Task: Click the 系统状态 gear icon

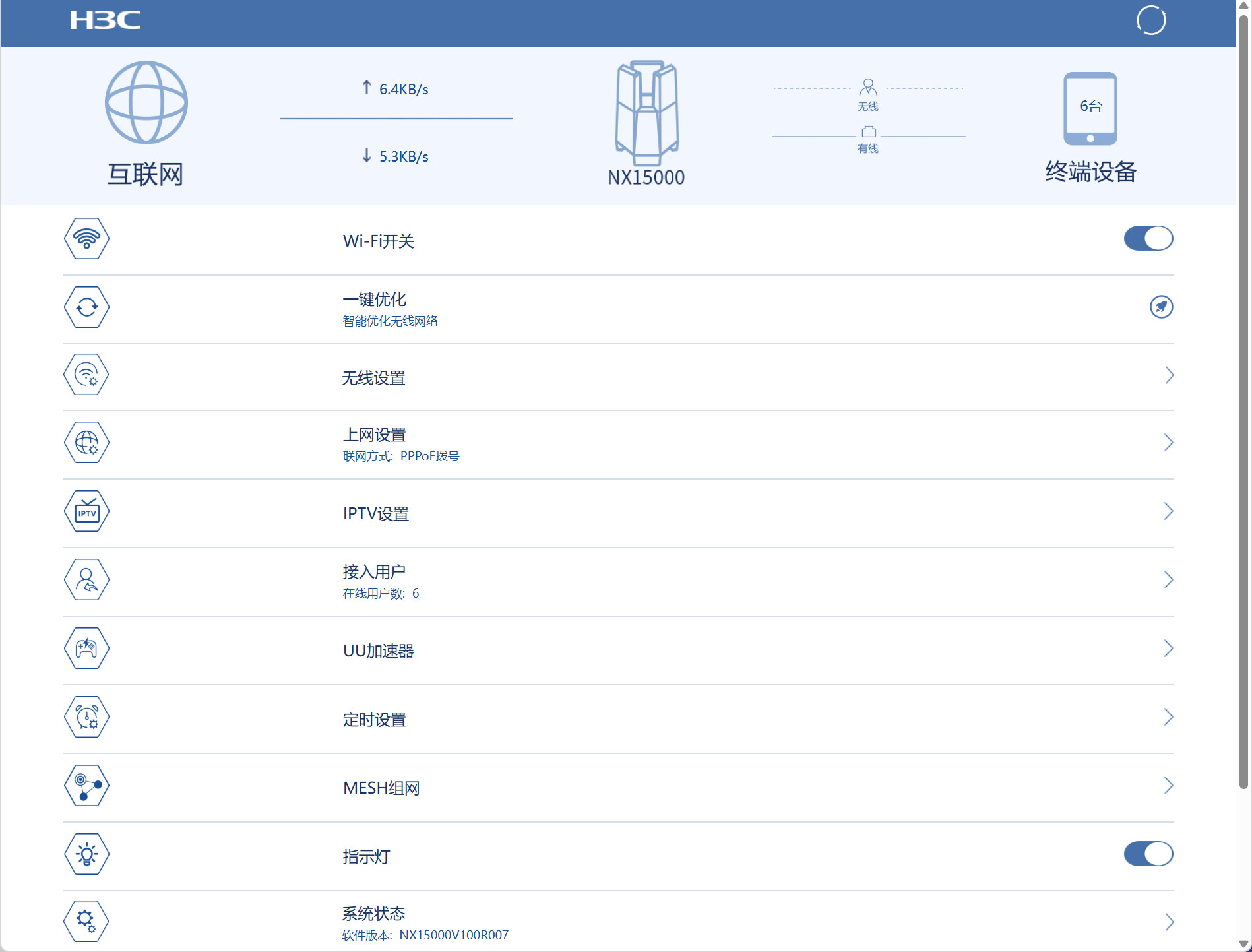Action: (86, 922)
